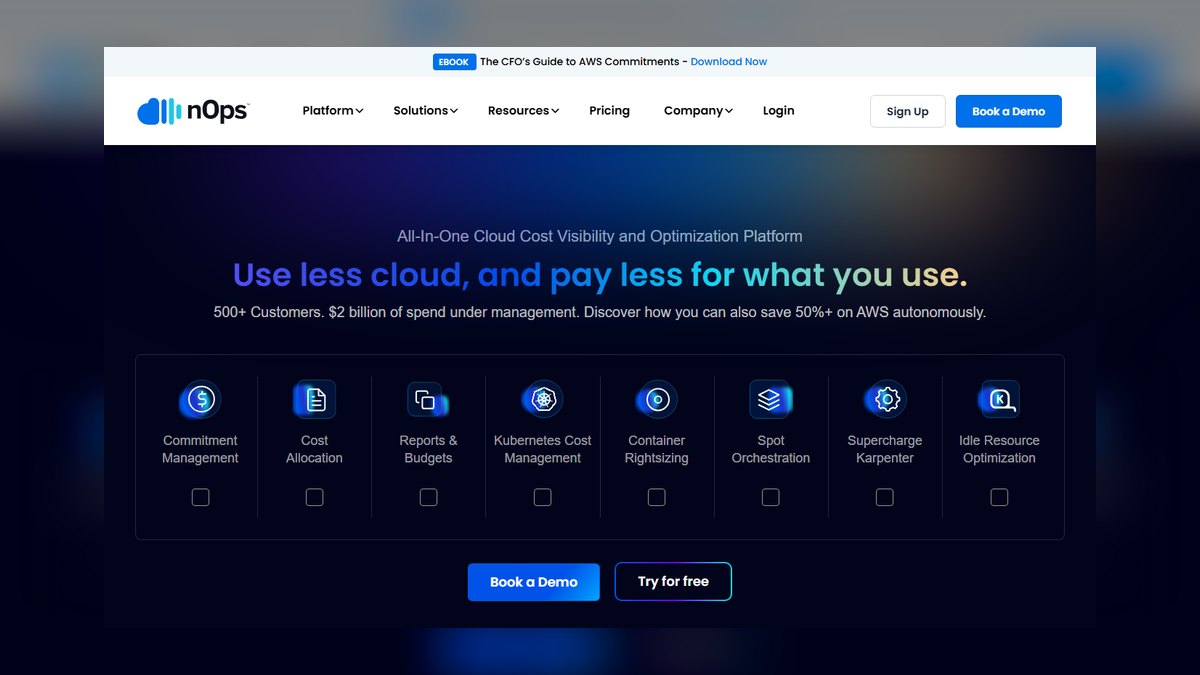The height and width of the screenshot is (675, 1200).
Task: Click the Kubernetes Cost Management helm icon
Action: [x=543, y=400]
